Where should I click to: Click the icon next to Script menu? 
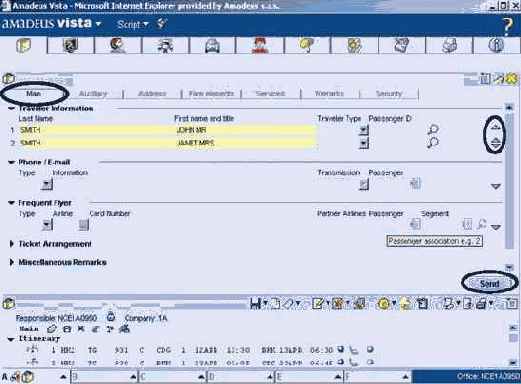click(x=161, y=24)
